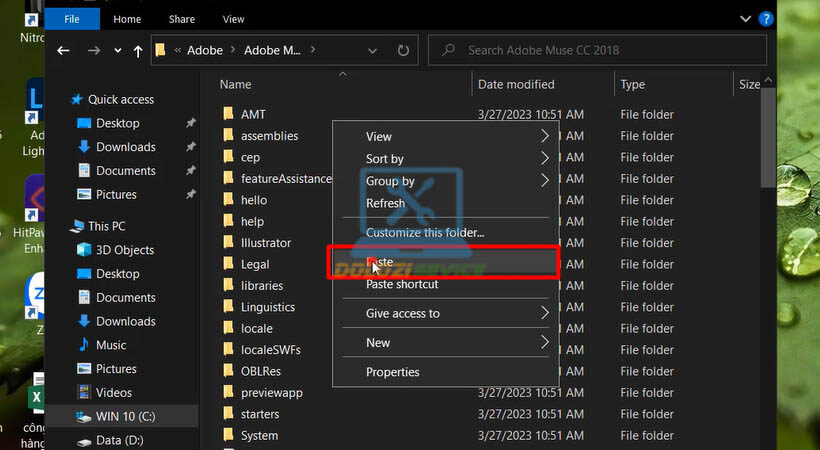Open the Help question mark icon
Image resolution: width=820 pixels, height=450 pixels.
766,18
